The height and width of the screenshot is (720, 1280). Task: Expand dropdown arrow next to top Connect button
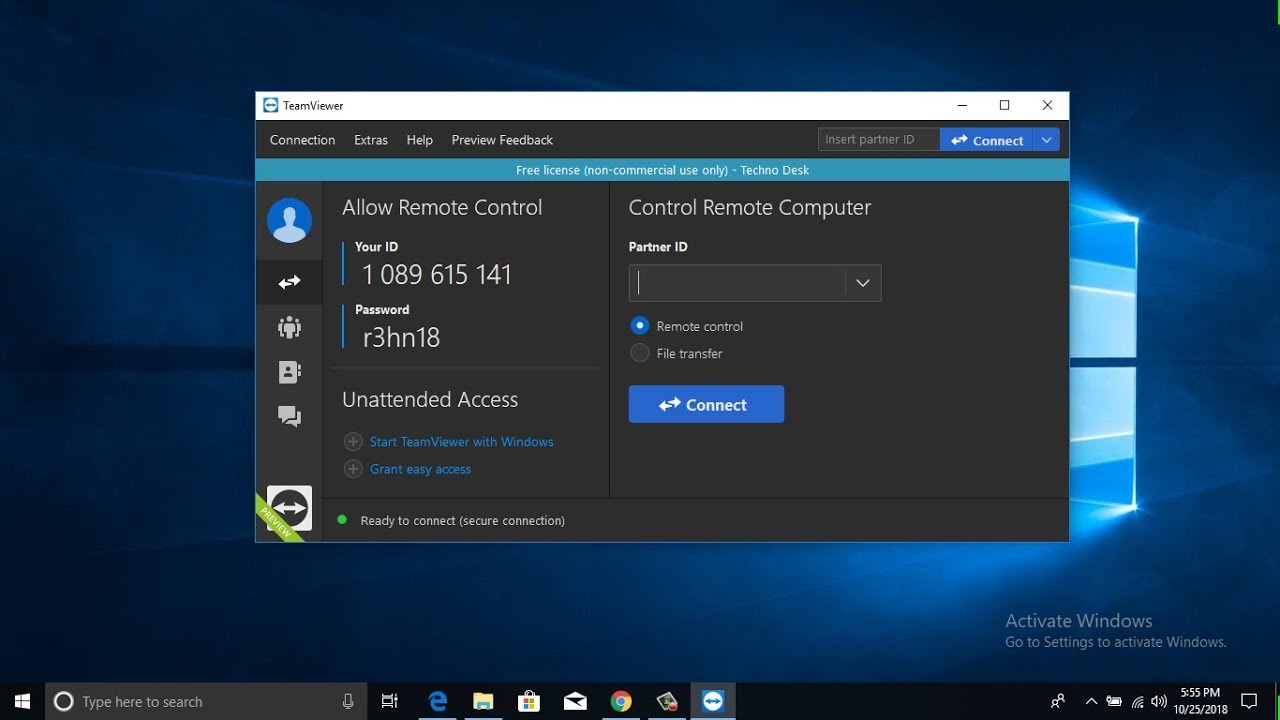tap(1046, 140)
